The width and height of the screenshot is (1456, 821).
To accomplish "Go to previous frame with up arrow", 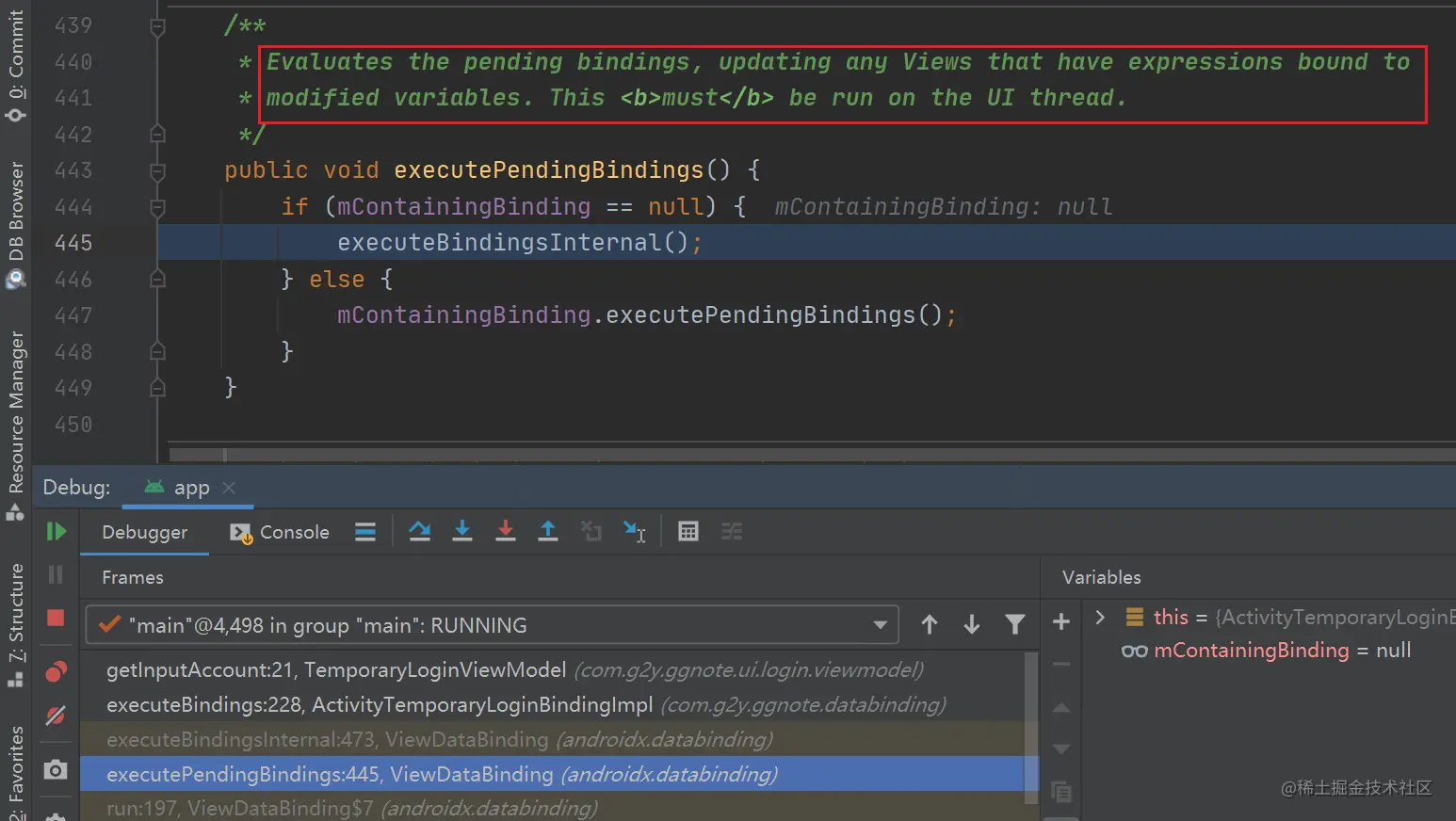I will pos(930,624).
